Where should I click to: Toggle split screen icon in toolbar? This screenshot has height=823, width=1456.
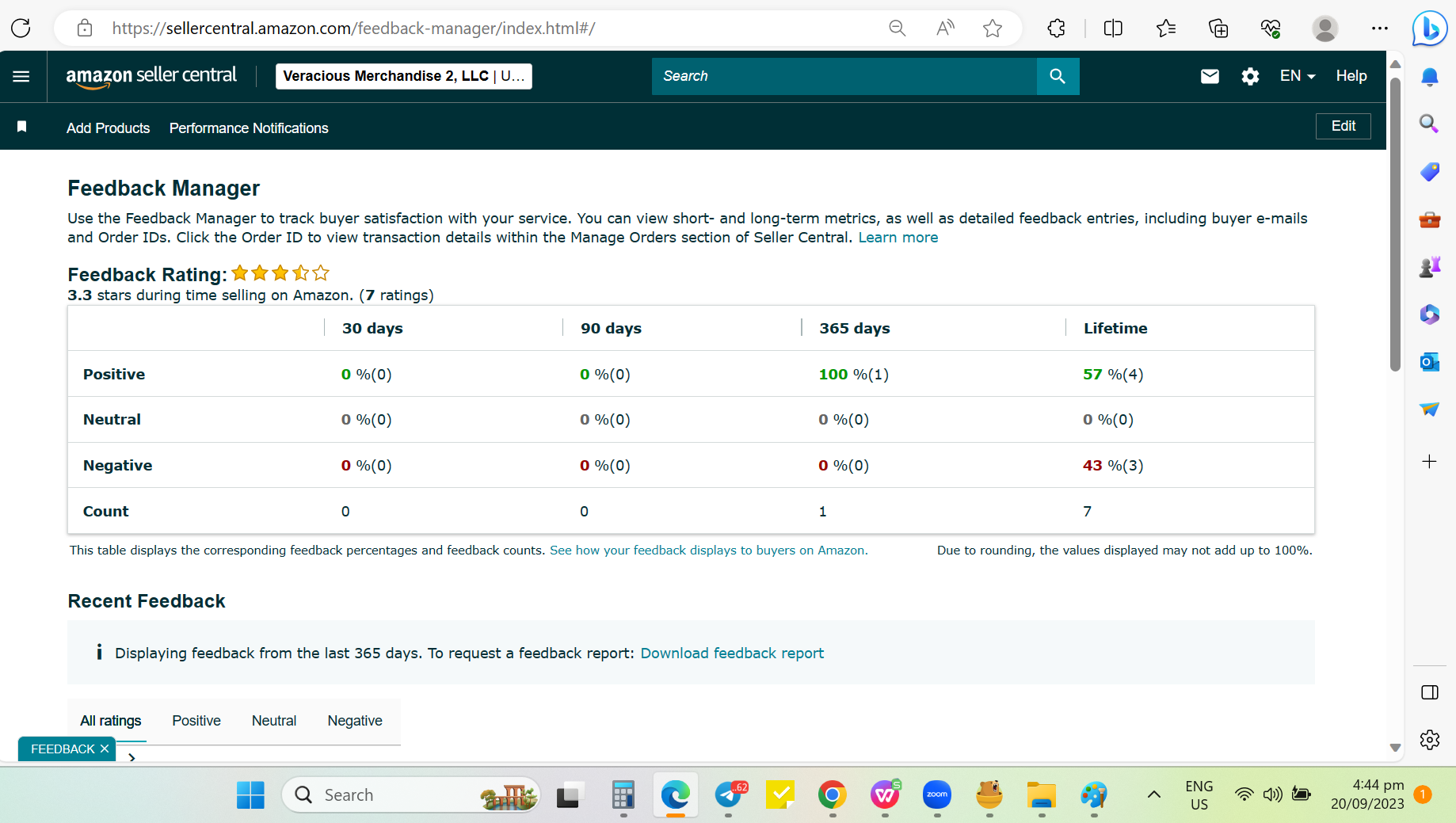(1113, 29)
